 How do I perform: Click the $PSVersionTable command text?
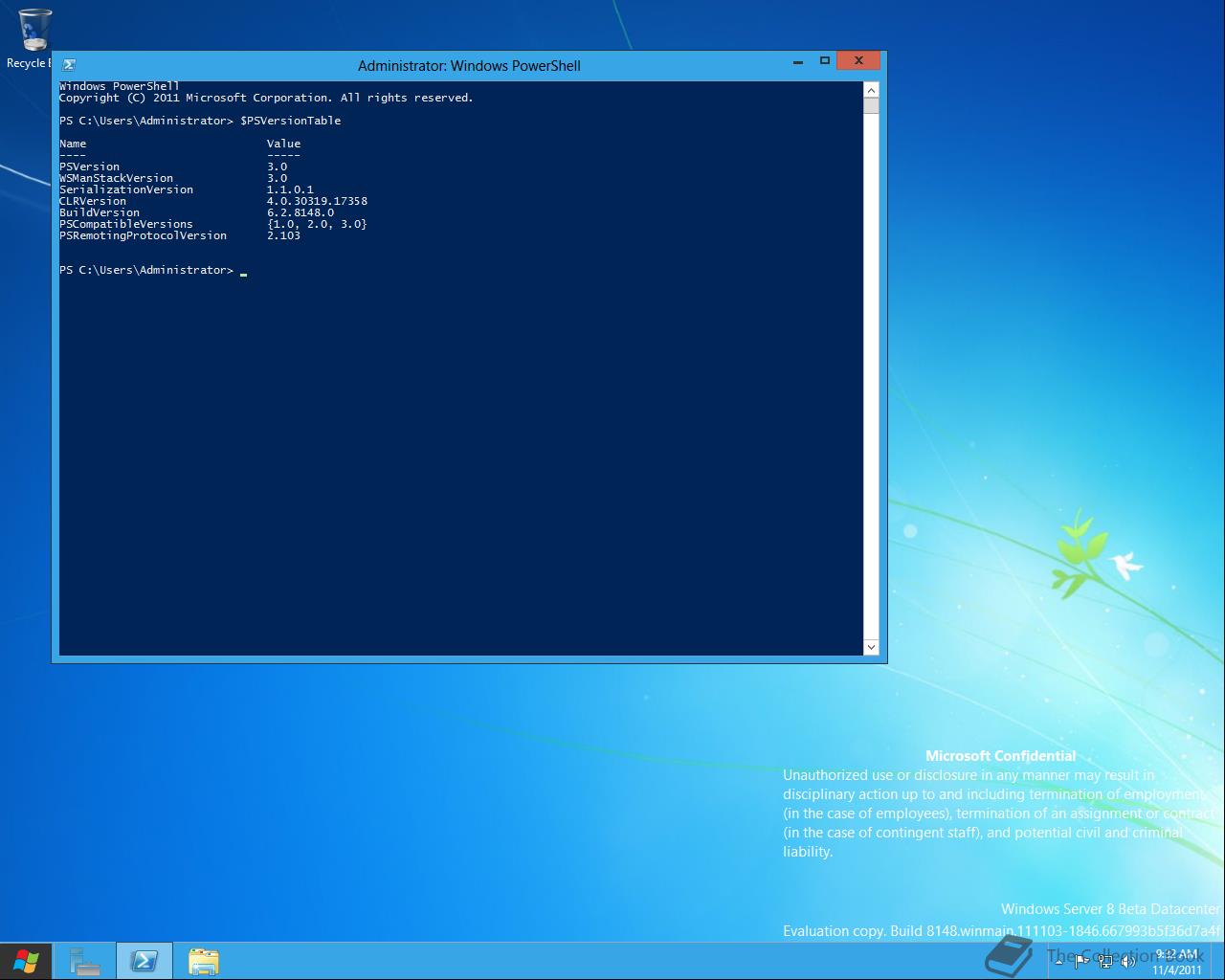tap(291, 121)
